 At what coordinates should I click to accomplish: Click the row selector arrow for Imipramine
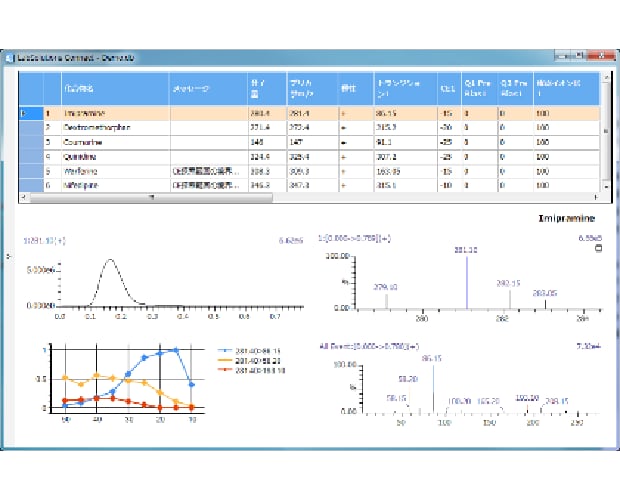[x=31, y=113]
